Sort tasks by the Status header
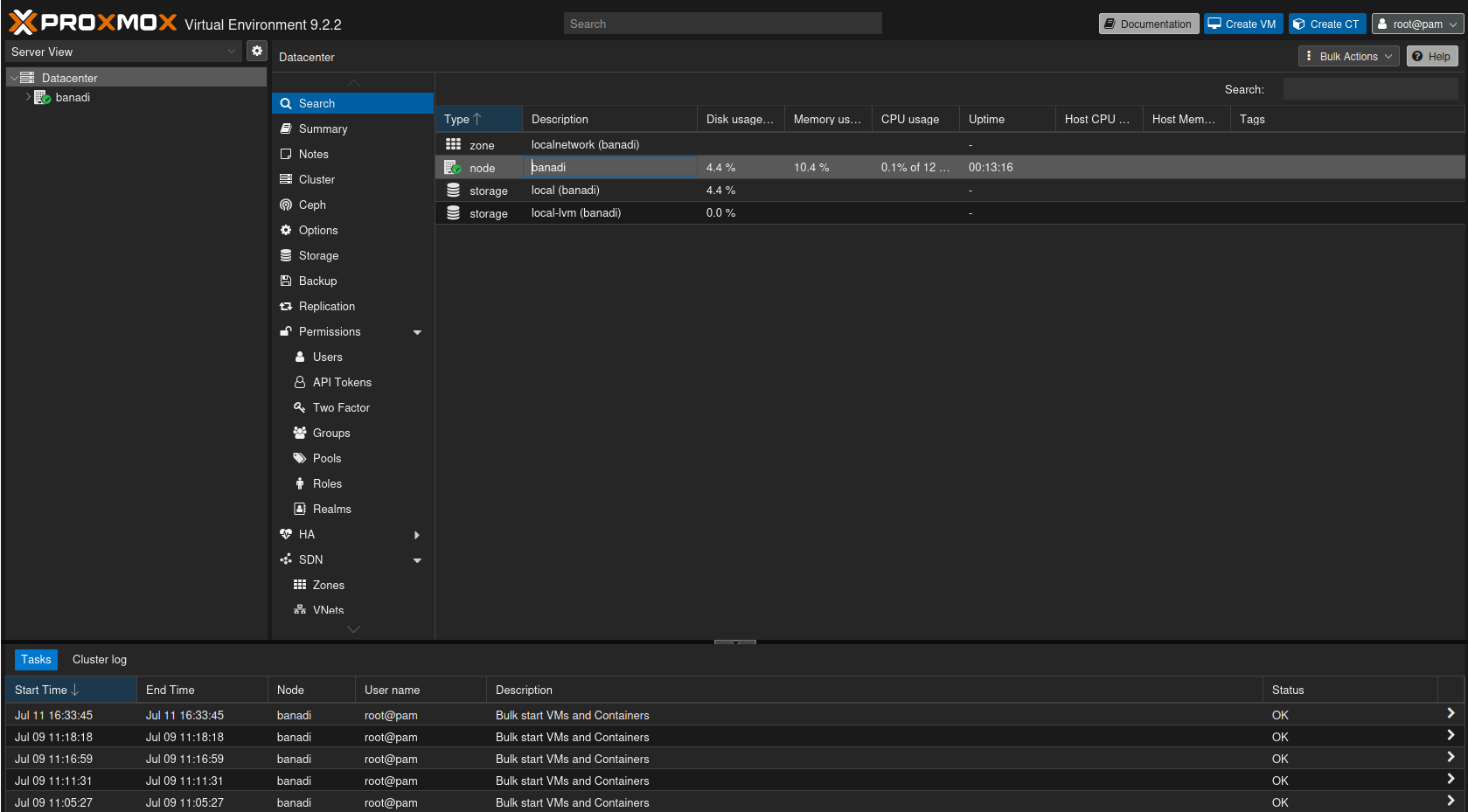 [1350, 690]
